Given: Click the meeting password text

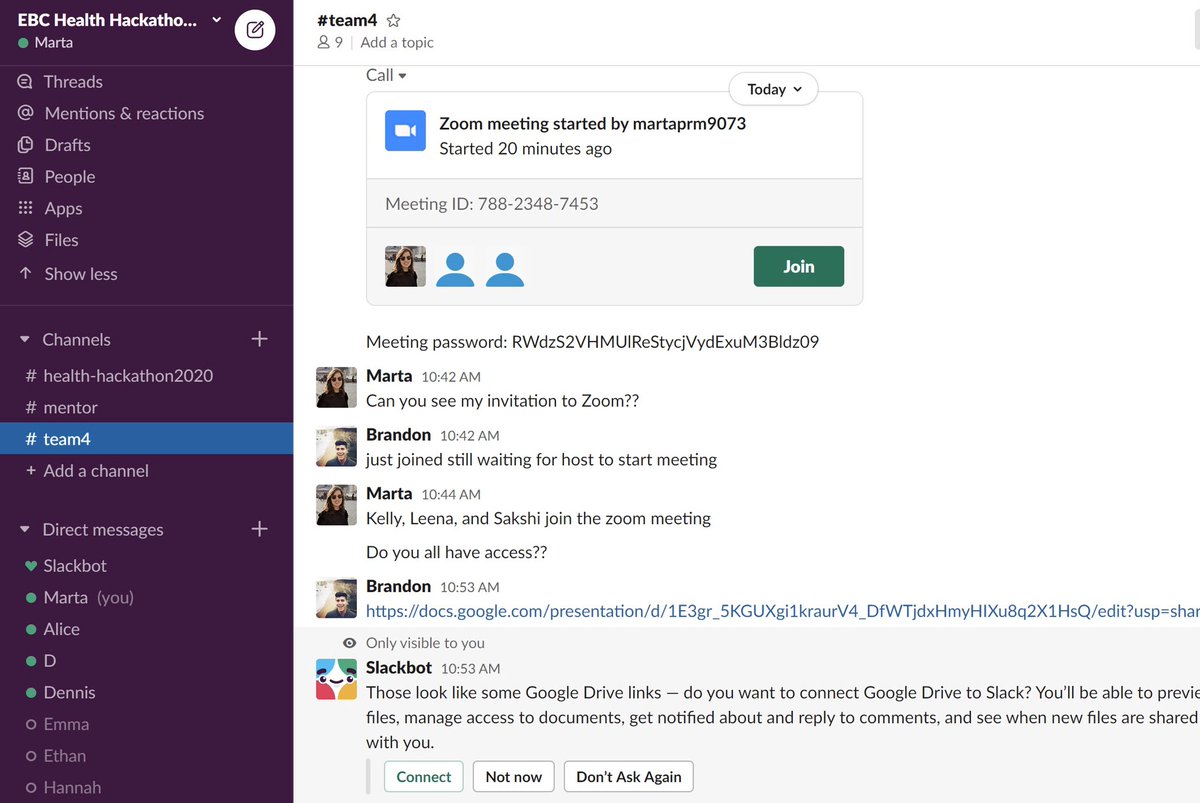Looking at the screenshot, I should click(593, 342).
